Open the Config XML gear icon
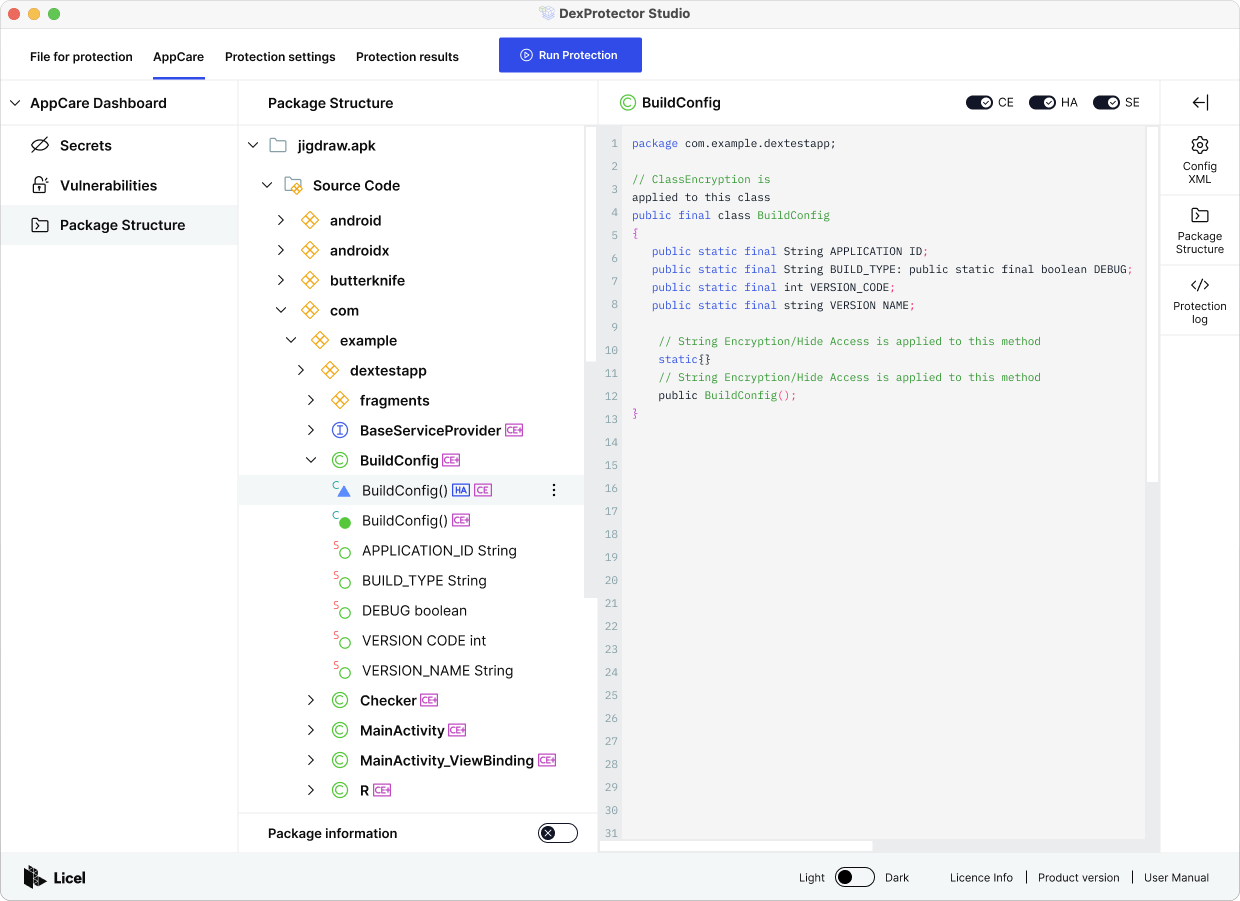This screenshot has width=1240, height=901. tap(1200, 145)
